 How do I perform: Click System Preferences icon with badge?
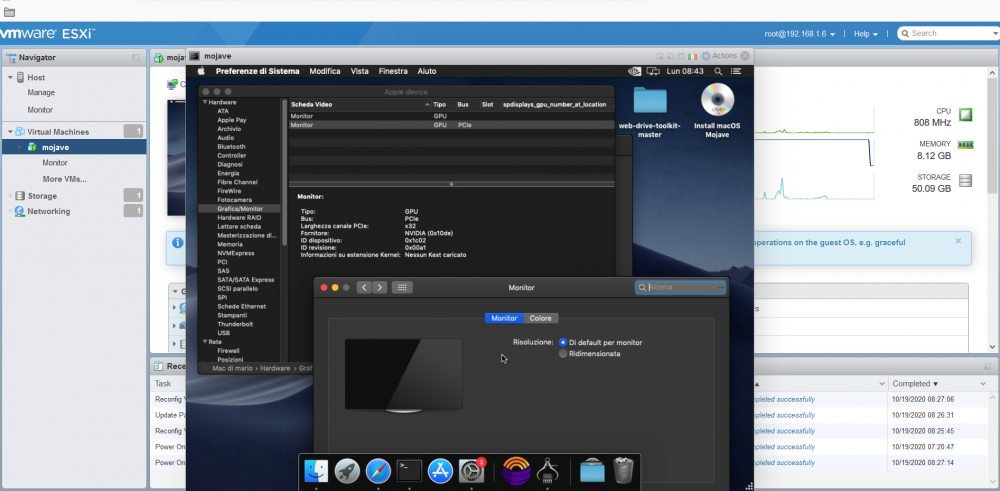click(x=471, y=471)
